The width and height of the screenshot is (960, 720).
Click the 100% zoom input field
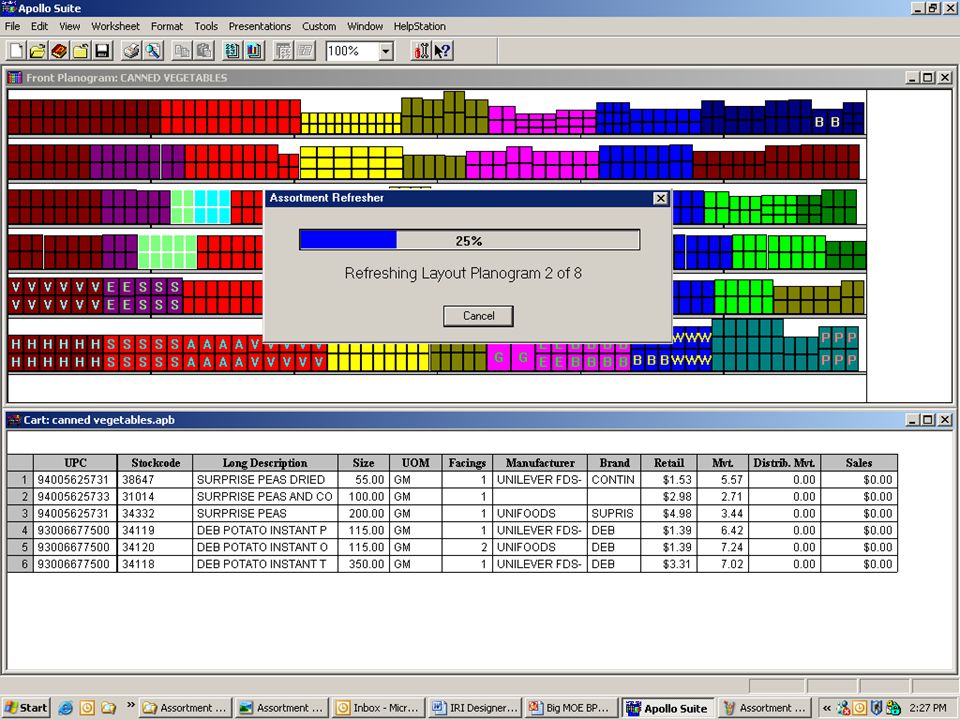tap(352, 51)
